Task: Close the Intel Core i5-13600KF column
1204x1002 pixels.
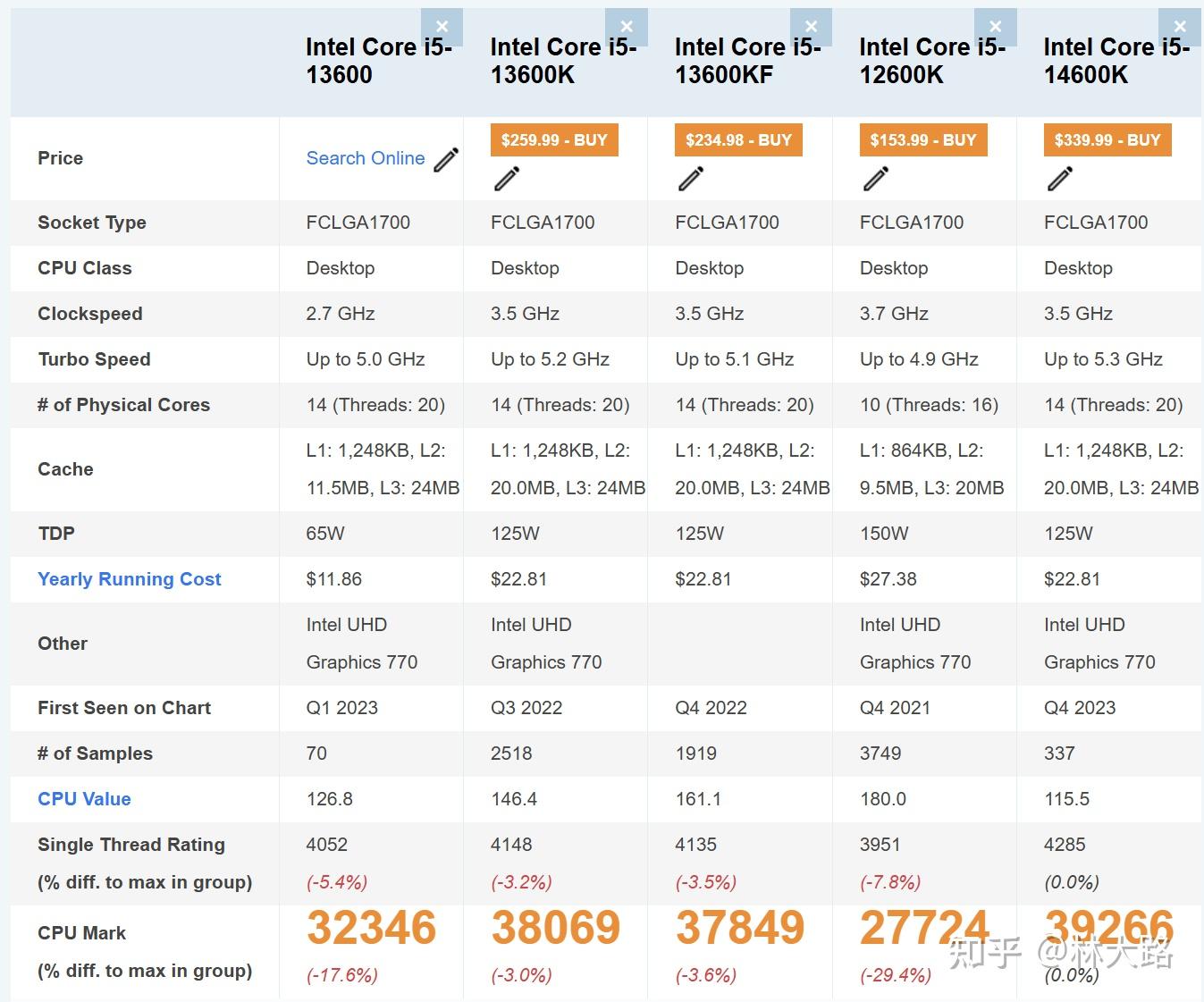Action: [811, 27]
